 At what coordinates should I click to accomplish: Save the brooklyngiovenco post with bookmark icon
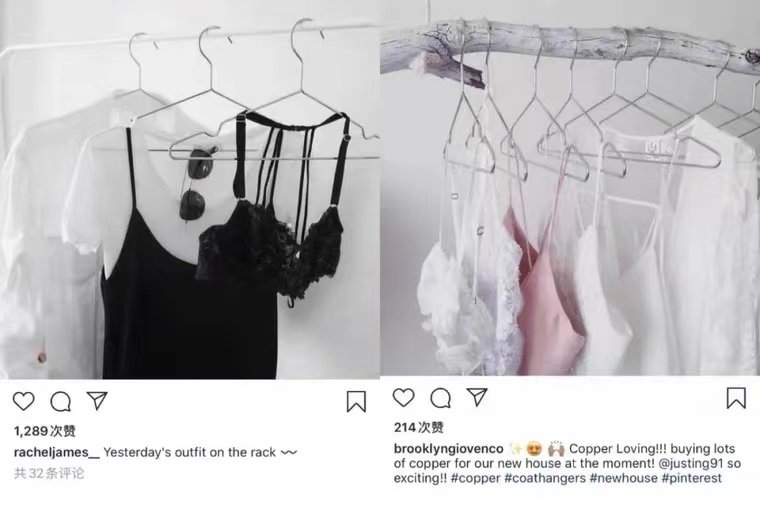click(x=736, y=398)
